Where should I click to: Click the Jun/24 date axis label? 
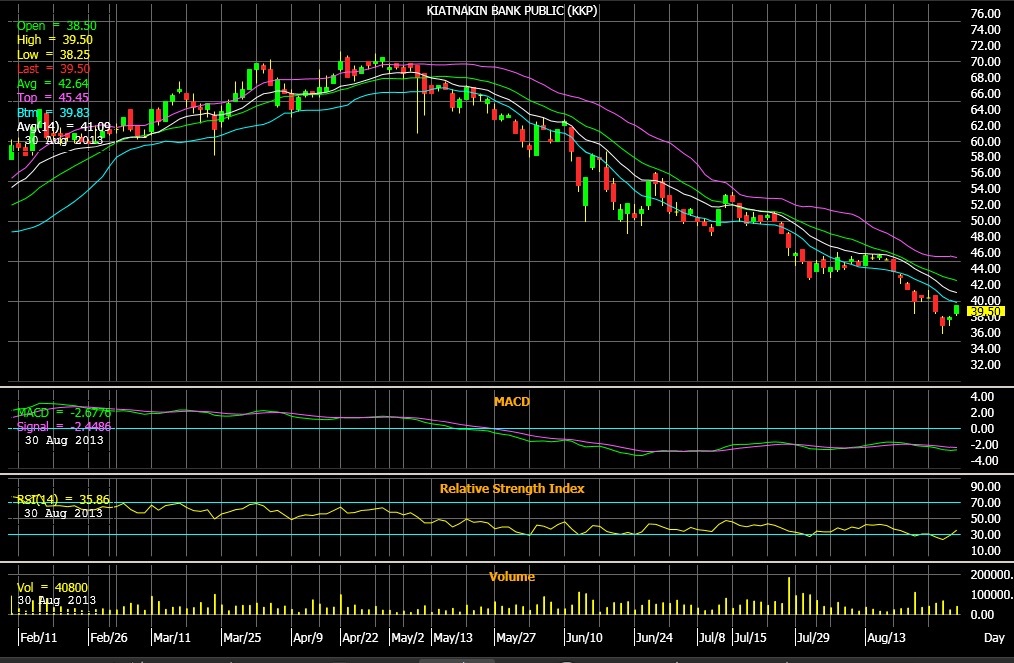(x=654, y=638)
